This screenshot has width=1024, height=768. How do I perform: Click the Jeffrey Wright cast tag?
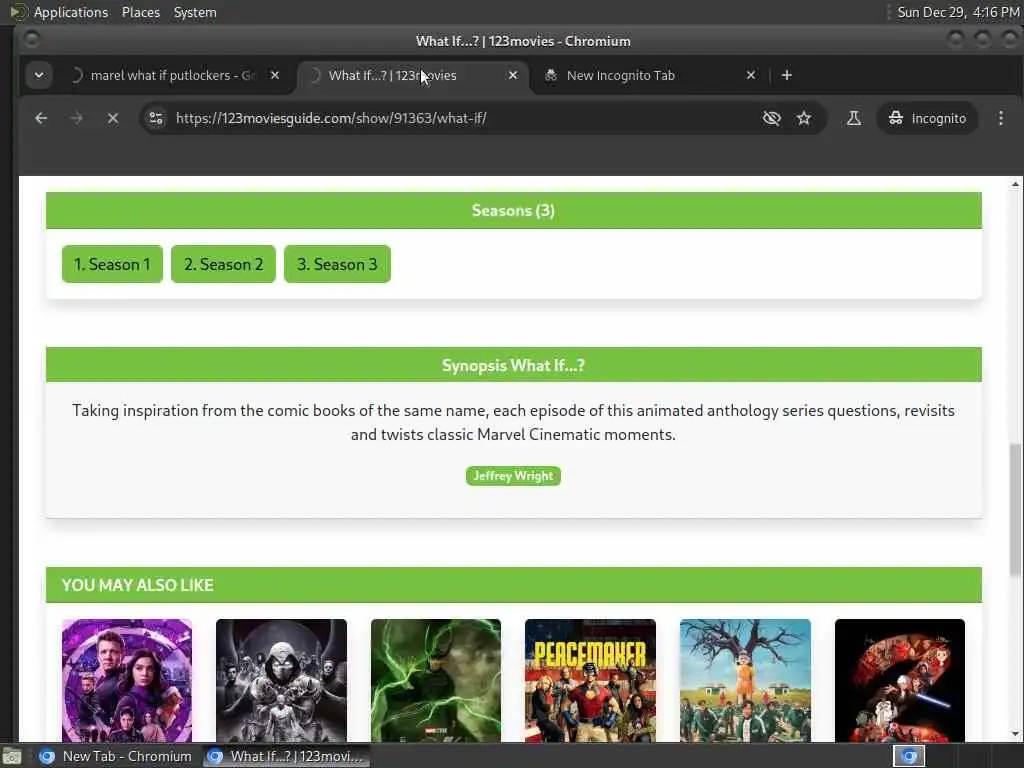pos(513,476)
